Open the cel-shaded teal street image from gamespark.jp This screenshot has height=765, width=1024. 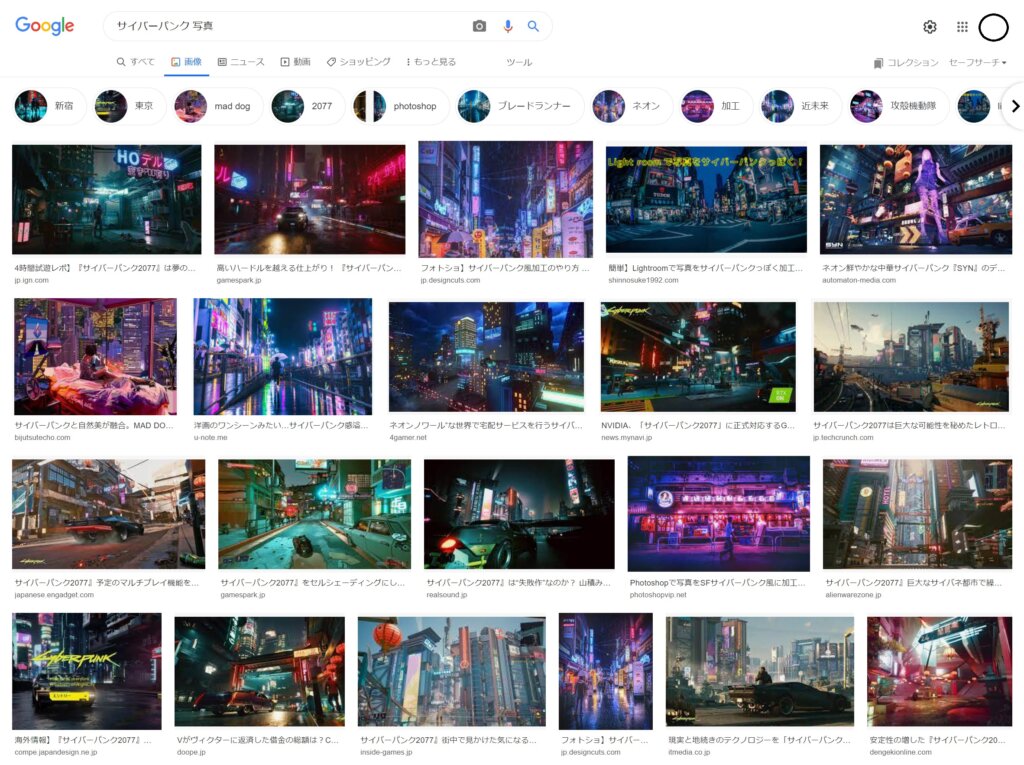click(315, 514)
